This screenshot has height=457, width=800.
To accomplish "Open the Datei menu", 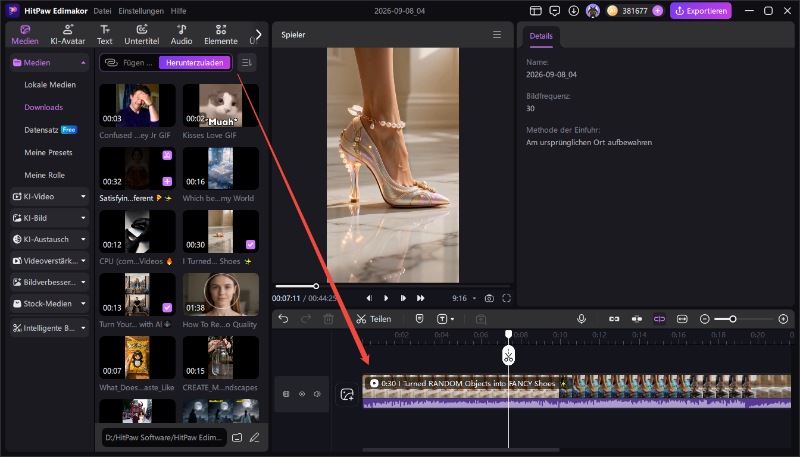I will (102, 11).
